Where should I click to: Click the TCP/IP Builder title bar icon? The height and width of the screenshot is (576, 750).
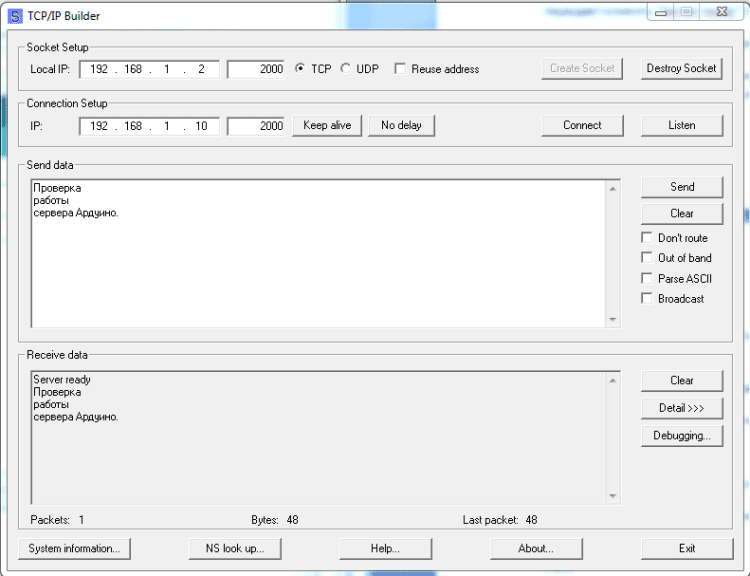[x=15, y=16]
